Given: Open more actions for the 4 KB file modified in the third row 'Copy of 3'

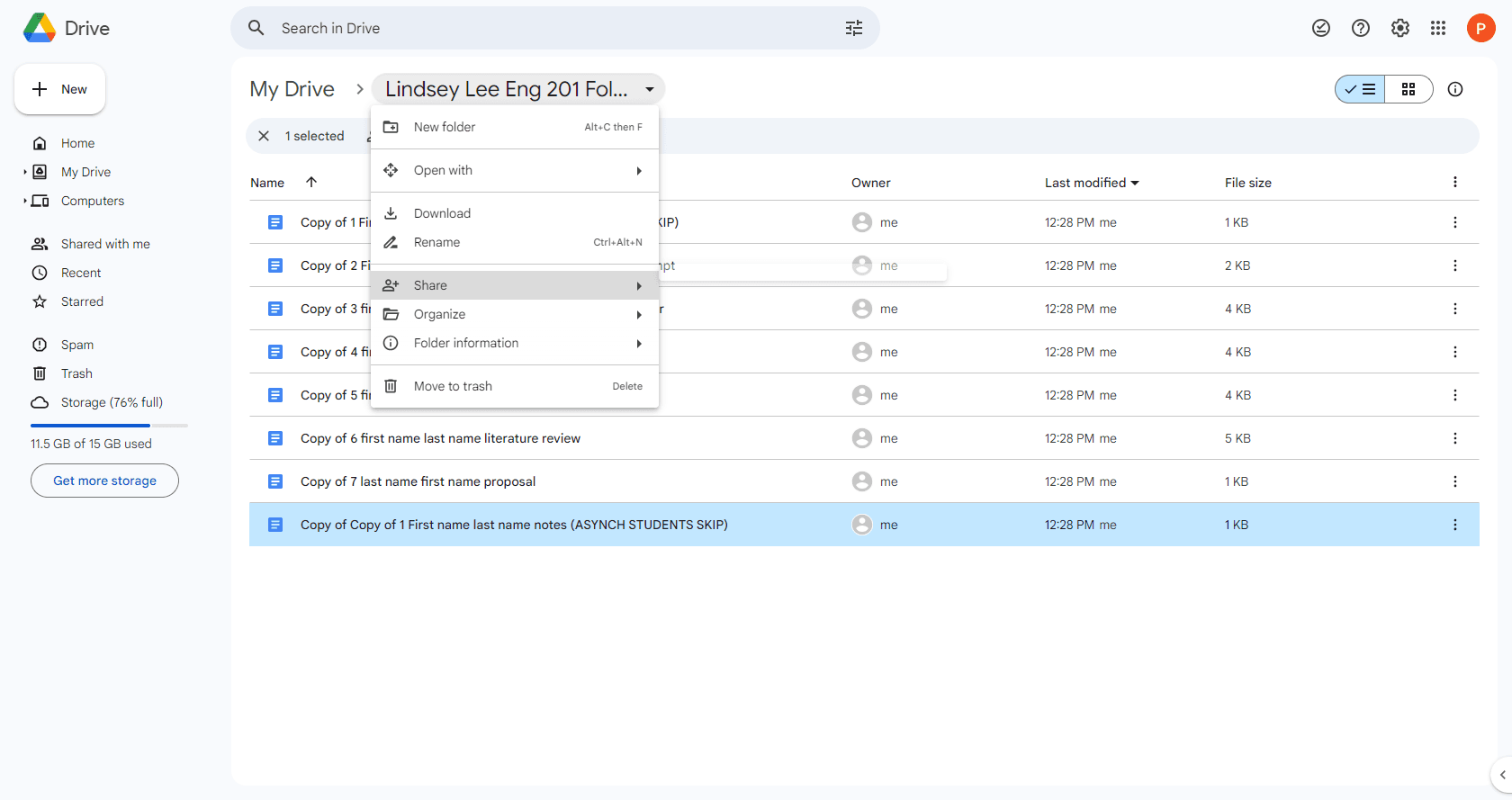Looking at the screenshot, I should [x=1455, y=309].
